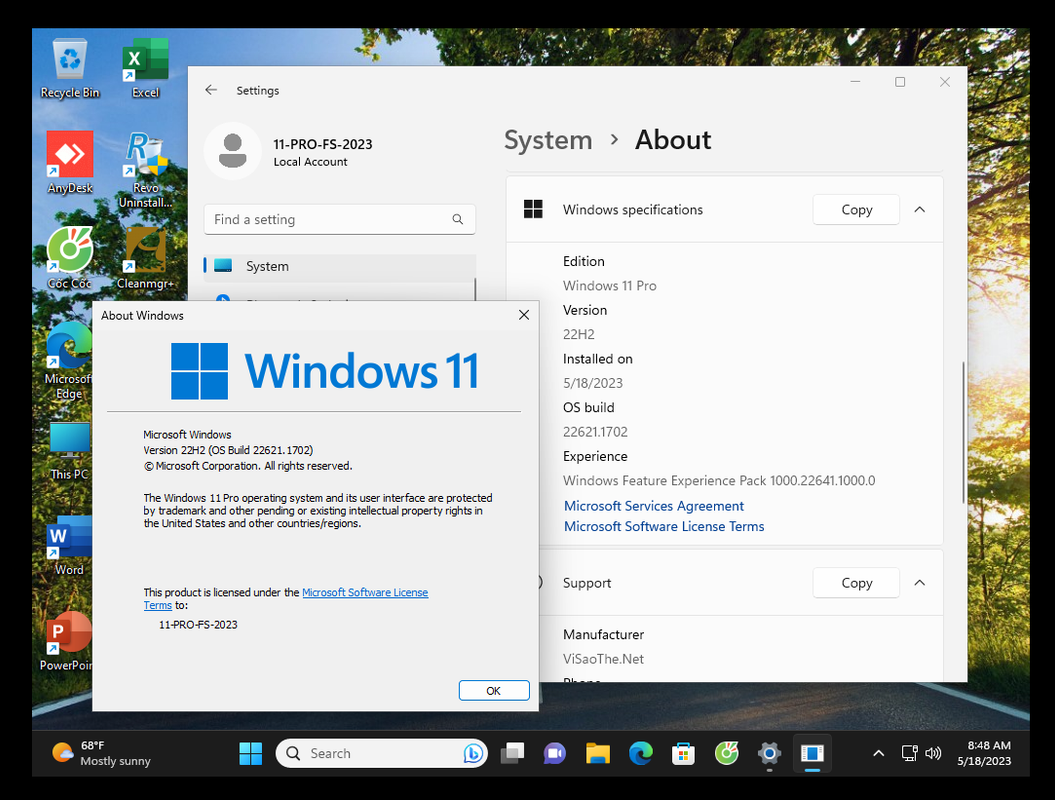Select the Cleanmgr+ desktop shortcut
1055x800 pixels.
point(145,258)
